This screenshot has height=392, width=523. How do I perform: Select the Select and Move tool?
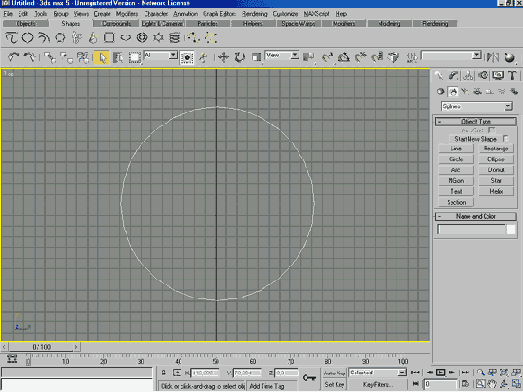[x=223, y=57]
